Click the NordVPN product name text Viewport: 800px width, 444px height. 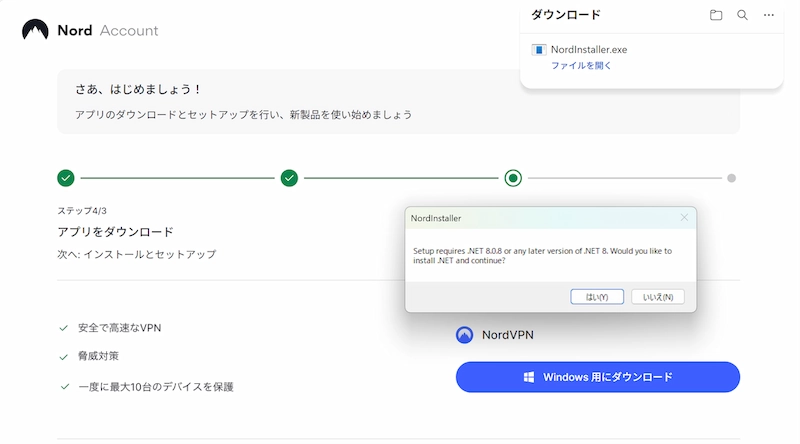pyautogui.click(x=508, y=335)
